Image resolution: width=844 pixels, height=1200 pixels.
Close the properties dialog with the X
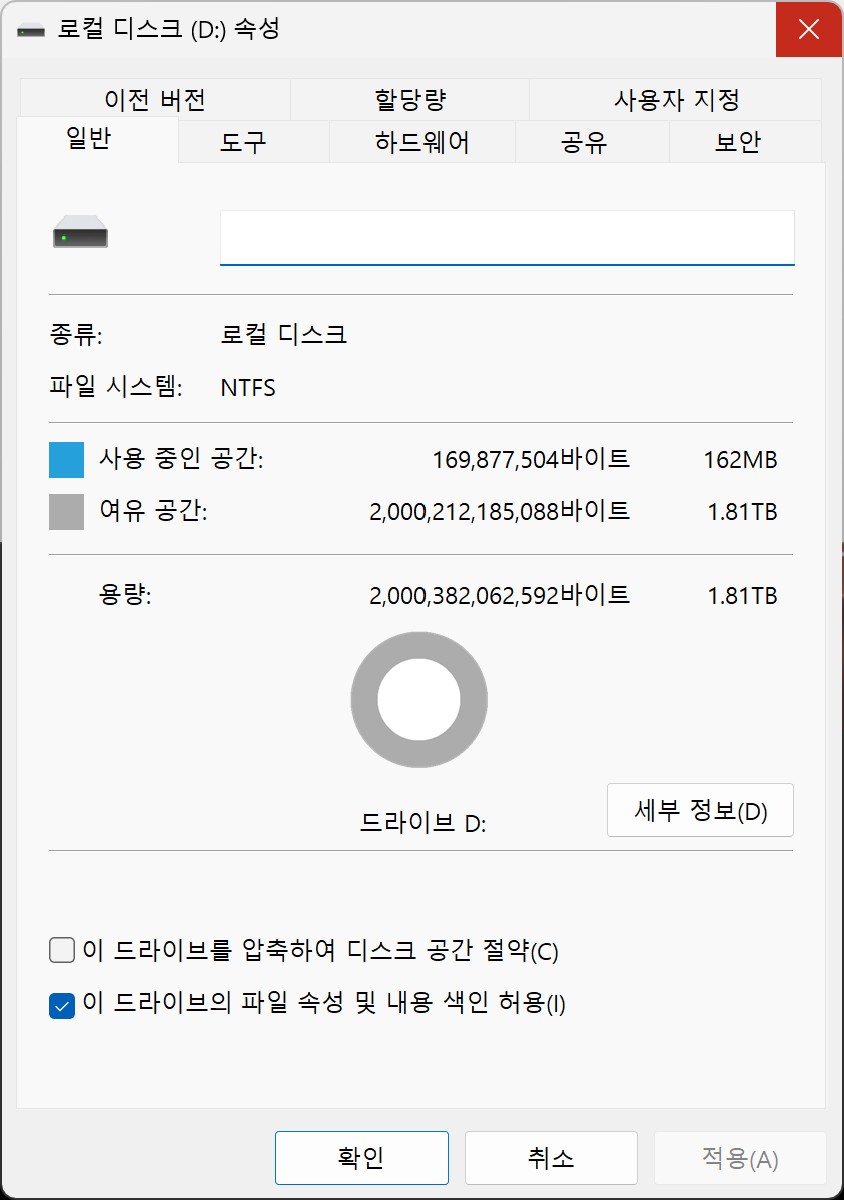809,29
